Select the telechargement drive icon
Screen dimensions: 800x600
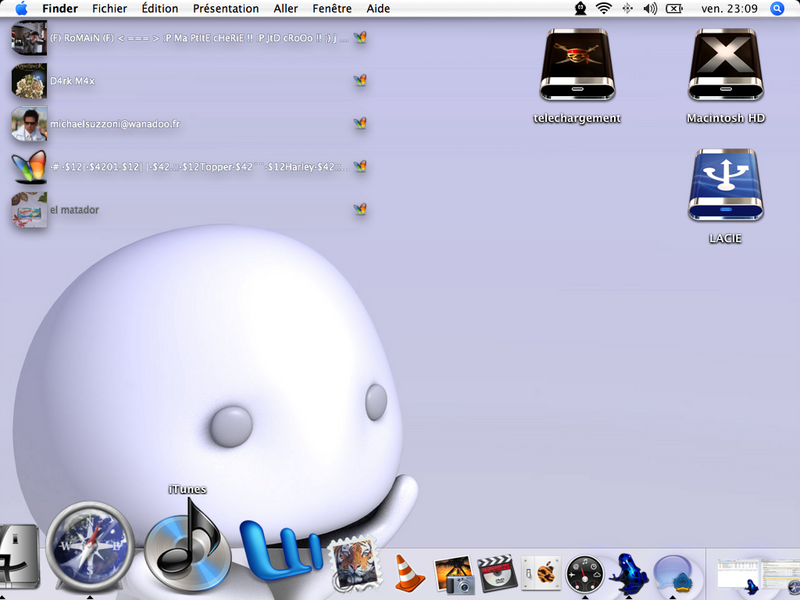pyautogui.click(x=577, y=64)
